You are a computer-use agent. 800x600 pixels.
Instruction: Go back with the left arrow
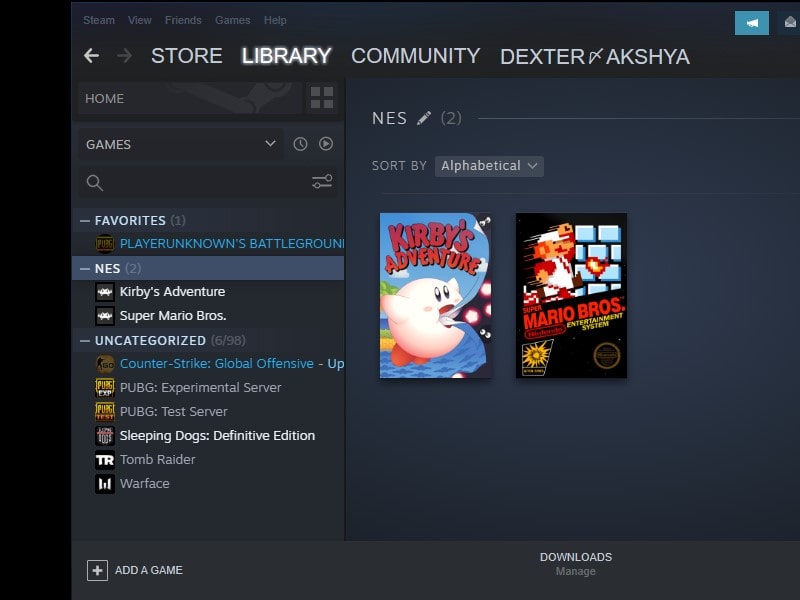(91, 56)
